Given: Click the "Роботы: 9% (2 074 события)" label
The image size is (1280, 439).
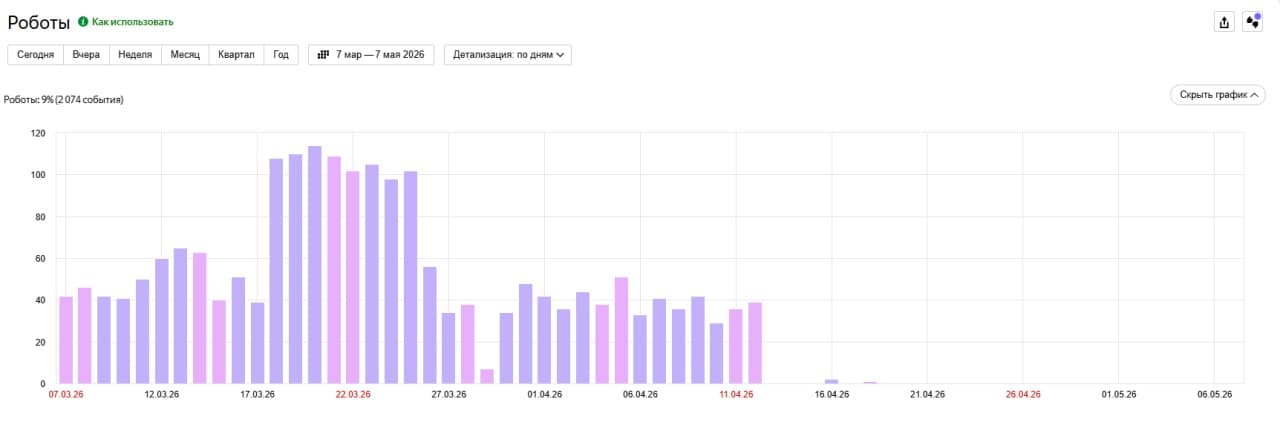Looking at the screenshot, I should (64, 100).
